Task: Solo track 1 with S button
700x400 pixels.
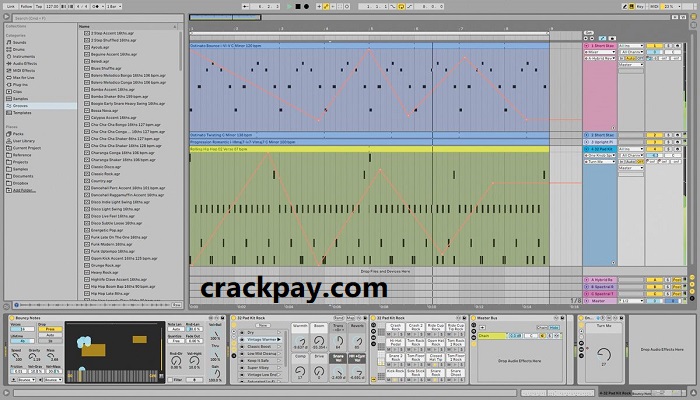Action: 669,46
